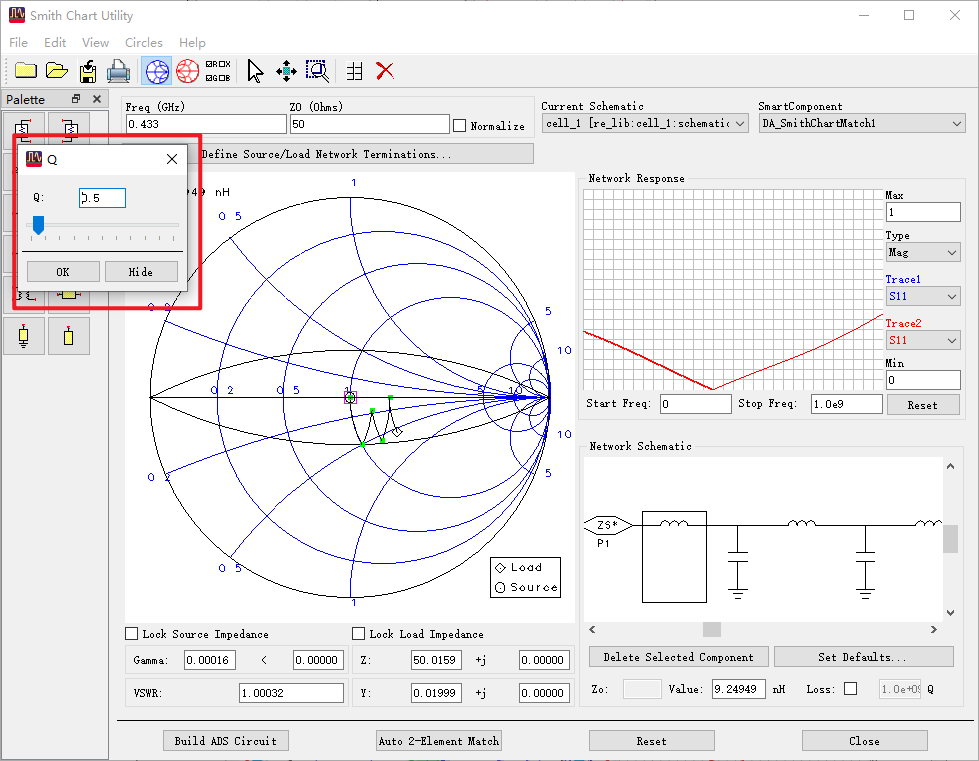Save using the floppy disk toolbar icon
Screen dimensions: 979x761
(x=87, y=71)
